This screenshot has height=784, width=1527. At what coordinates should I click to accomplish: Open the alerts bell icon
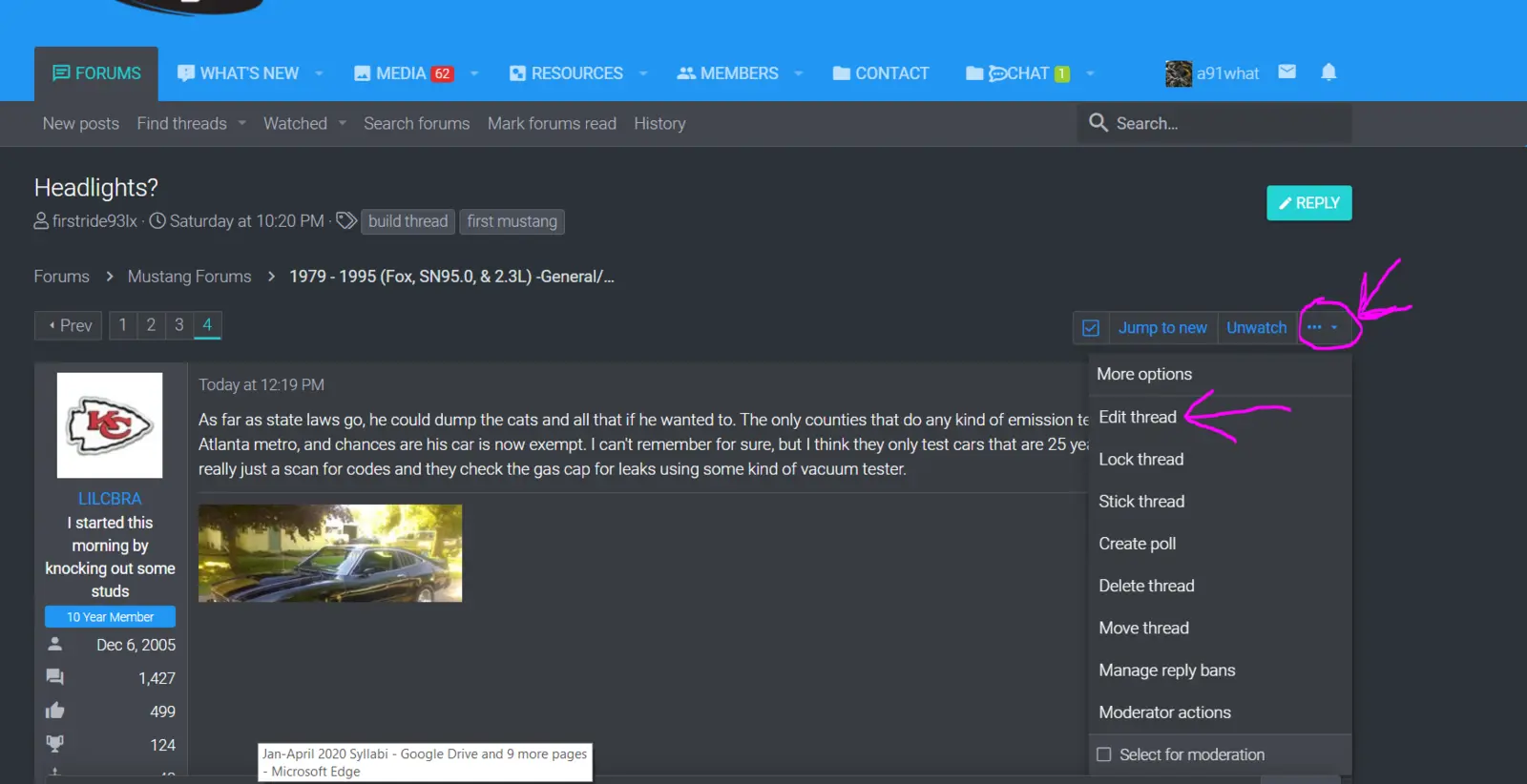1328,72
